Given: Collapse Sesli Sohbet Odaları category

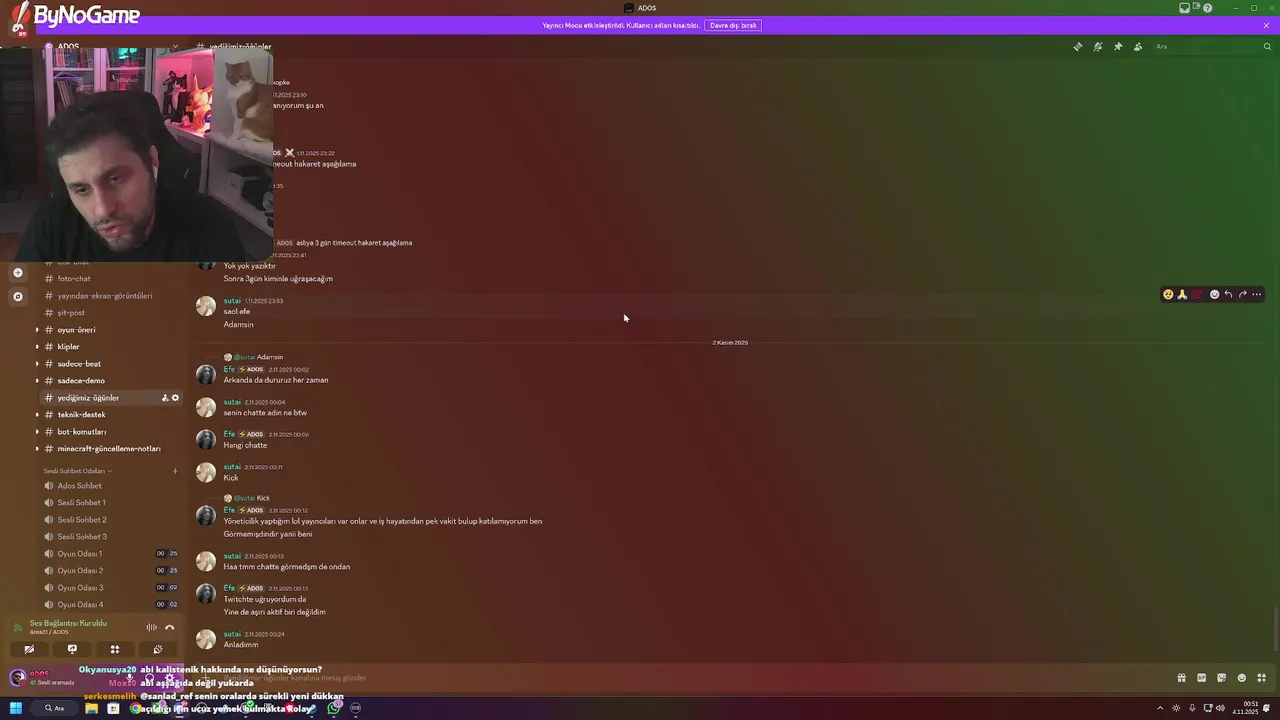Looking at the screenshot, I should click(x=77, y=471).
